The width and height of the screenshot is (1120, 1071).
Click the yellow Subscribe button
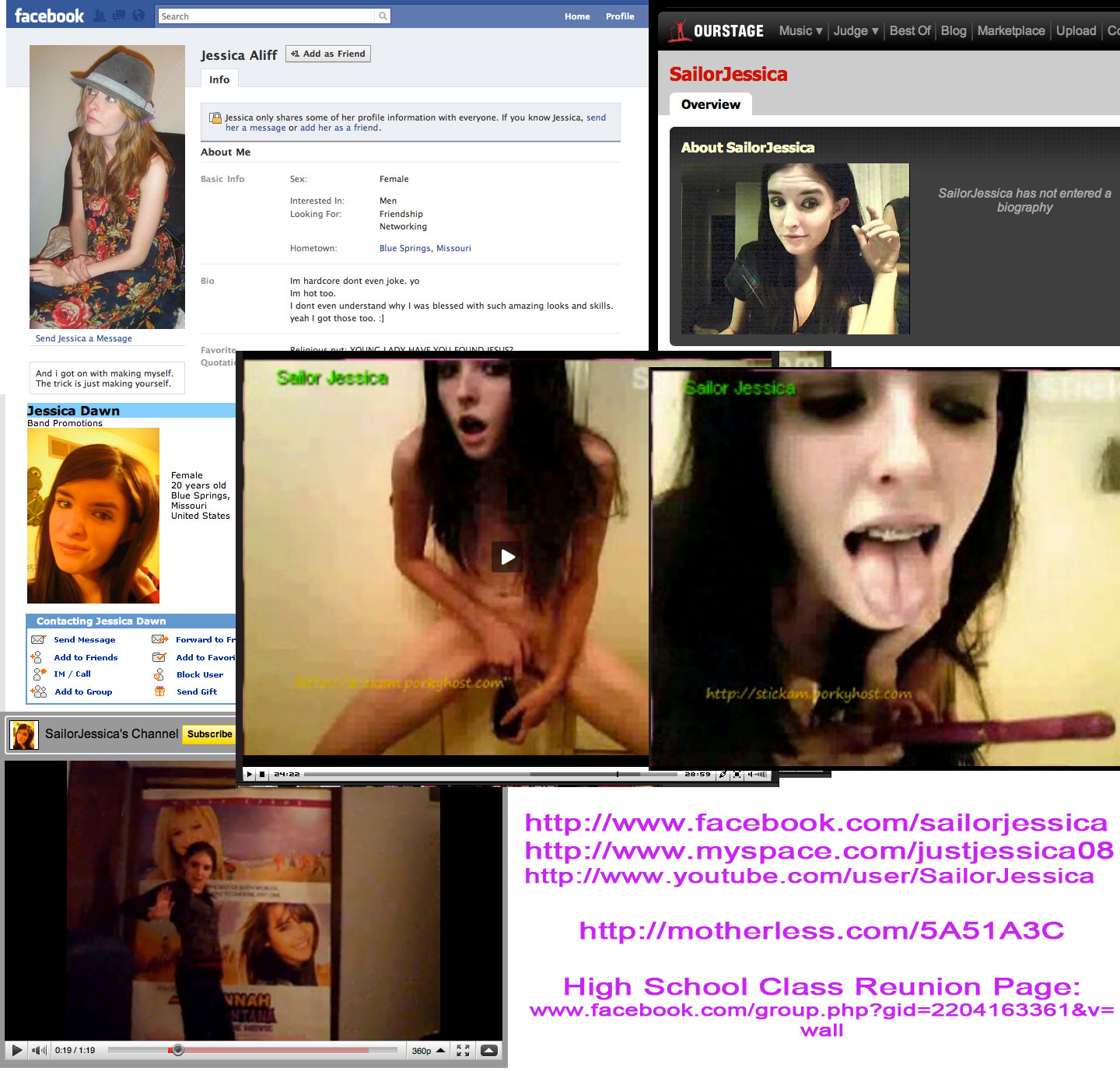tap(209, 734)
